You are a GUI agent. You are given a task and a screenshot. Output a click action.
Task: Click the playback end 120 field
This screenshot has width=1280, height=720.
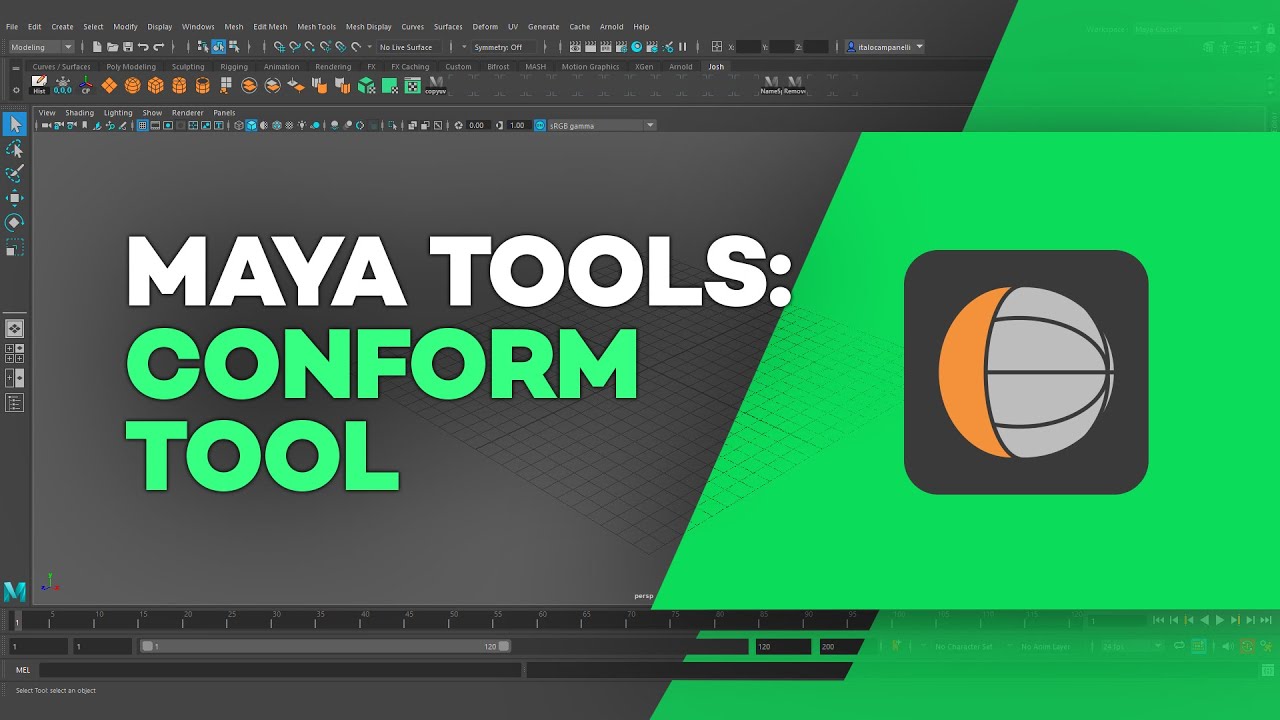782,647
